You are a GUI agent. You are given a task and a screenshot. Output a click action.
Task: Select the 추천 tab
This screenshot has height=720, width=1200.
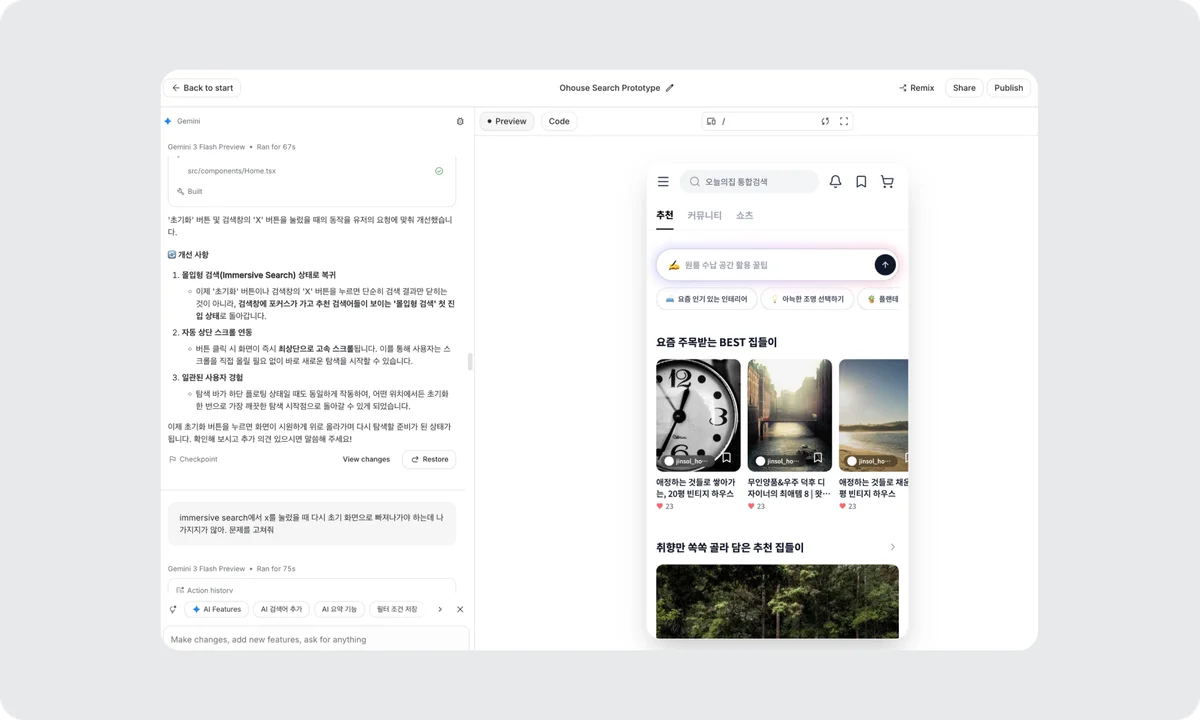(x=665, y=216)
